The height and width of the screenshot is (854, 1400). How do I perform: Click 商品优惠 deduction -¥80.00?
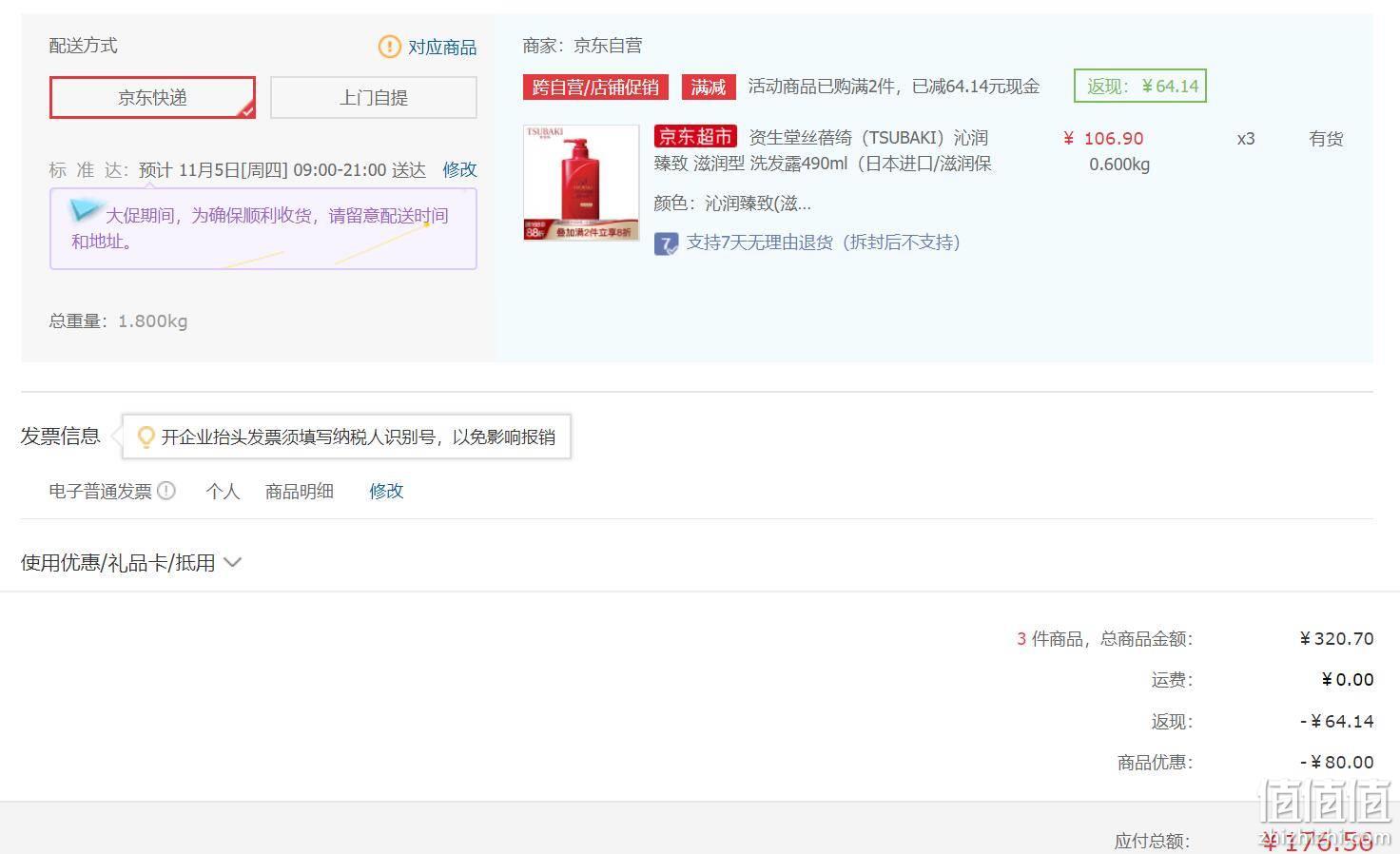[1337, 763]
